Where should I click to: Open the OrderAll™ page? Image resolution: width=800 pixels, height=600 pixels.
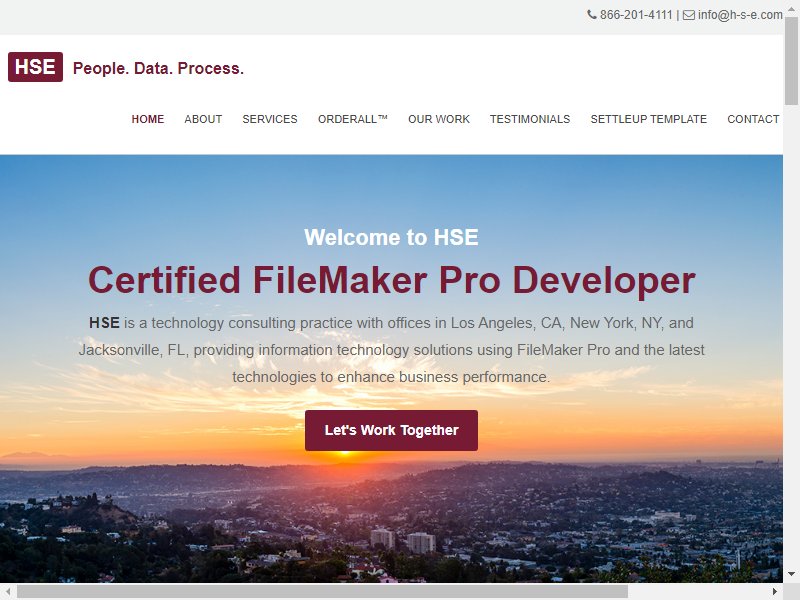click(x=353, y=119)
